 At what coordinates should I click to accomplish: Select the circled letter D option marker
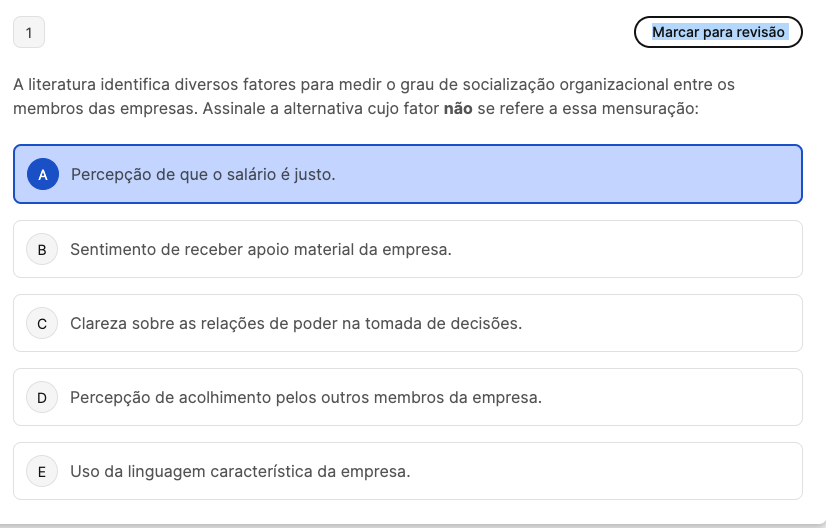[42, 397]
